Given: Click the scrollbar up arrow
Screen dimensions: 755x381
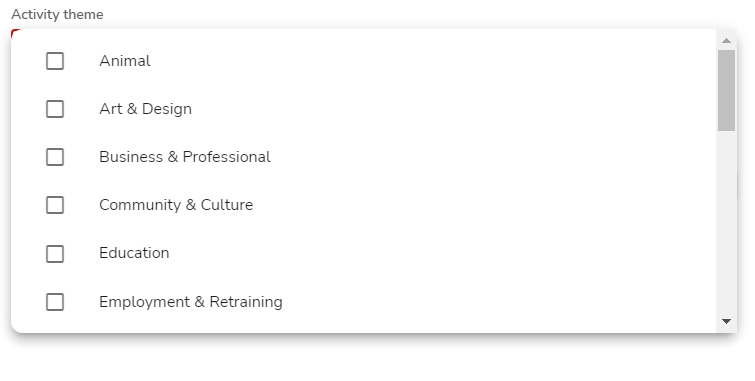Looking at the screenshot, I should [727, 40].
